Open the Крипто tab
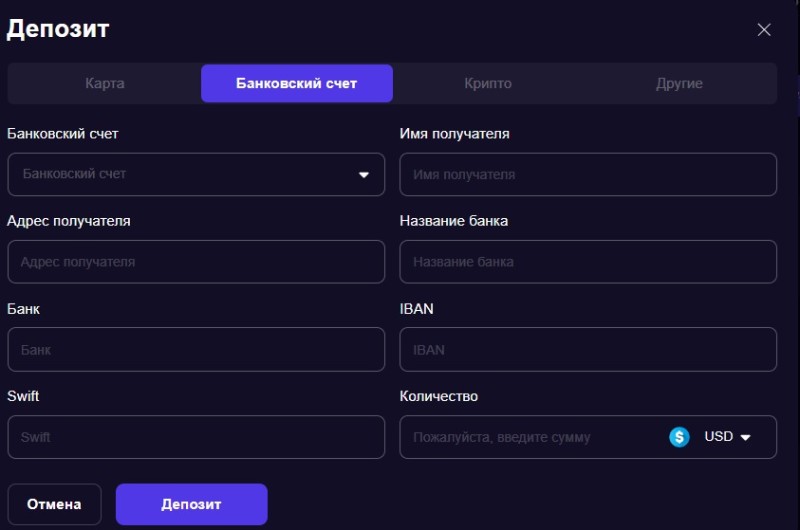 point(488,84)
